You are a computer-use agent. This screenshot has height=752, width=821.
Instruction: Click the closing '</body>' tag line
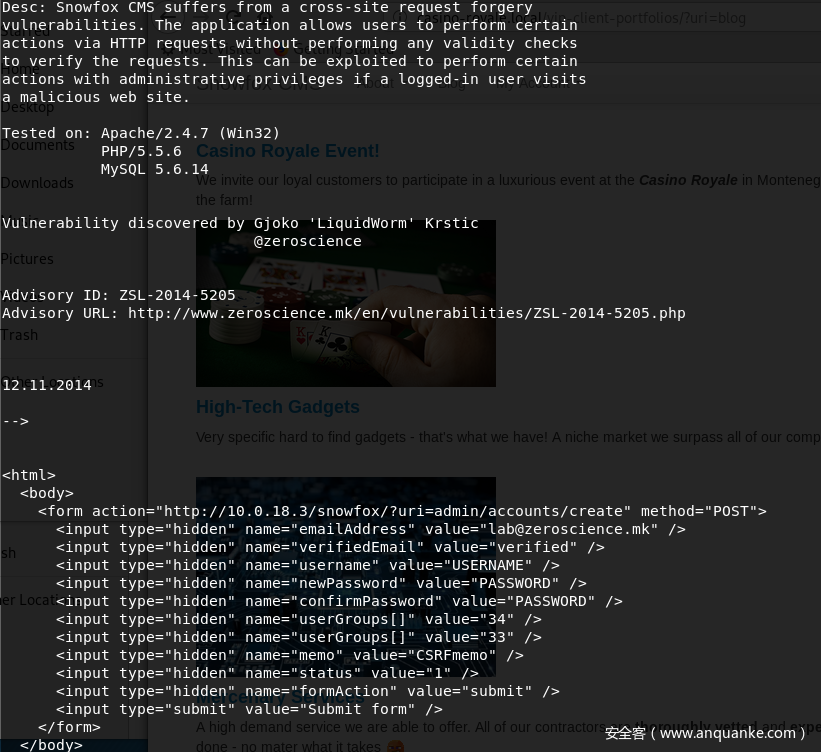[51, 745]
